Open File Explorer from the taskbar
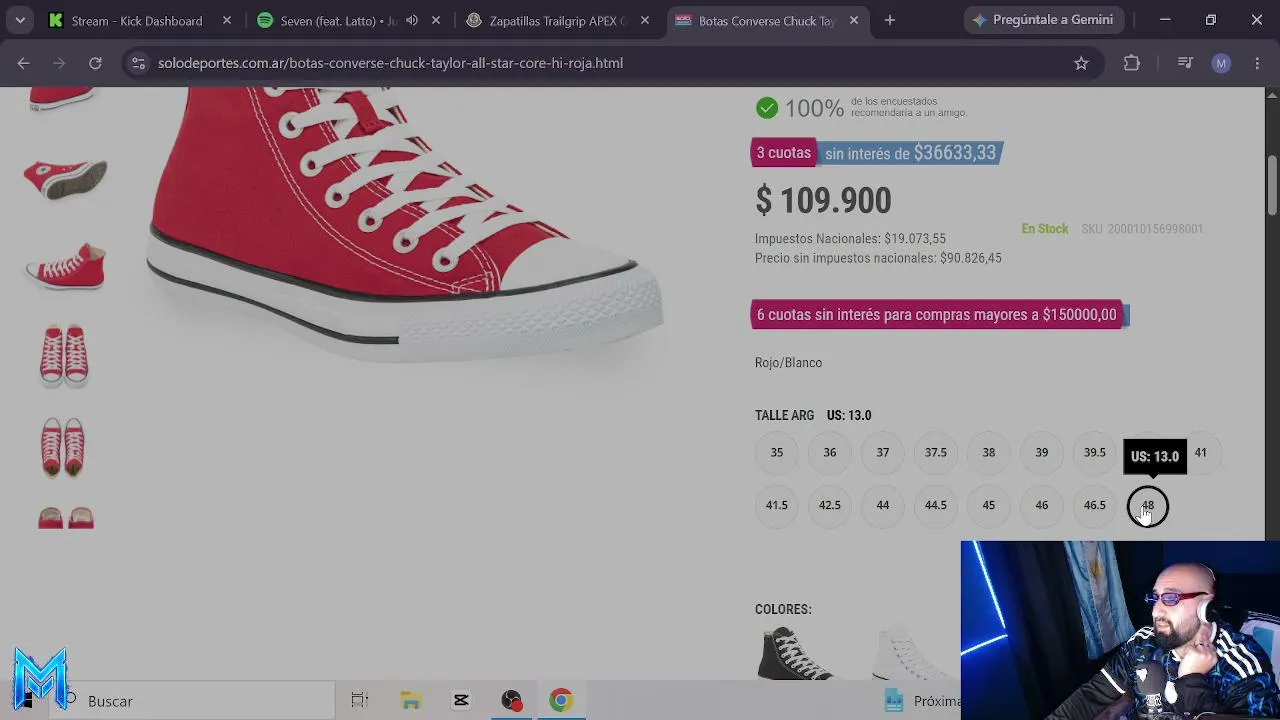Viewport: 1280px width, 720px height. pyautogui.click(x=410, y=701)
